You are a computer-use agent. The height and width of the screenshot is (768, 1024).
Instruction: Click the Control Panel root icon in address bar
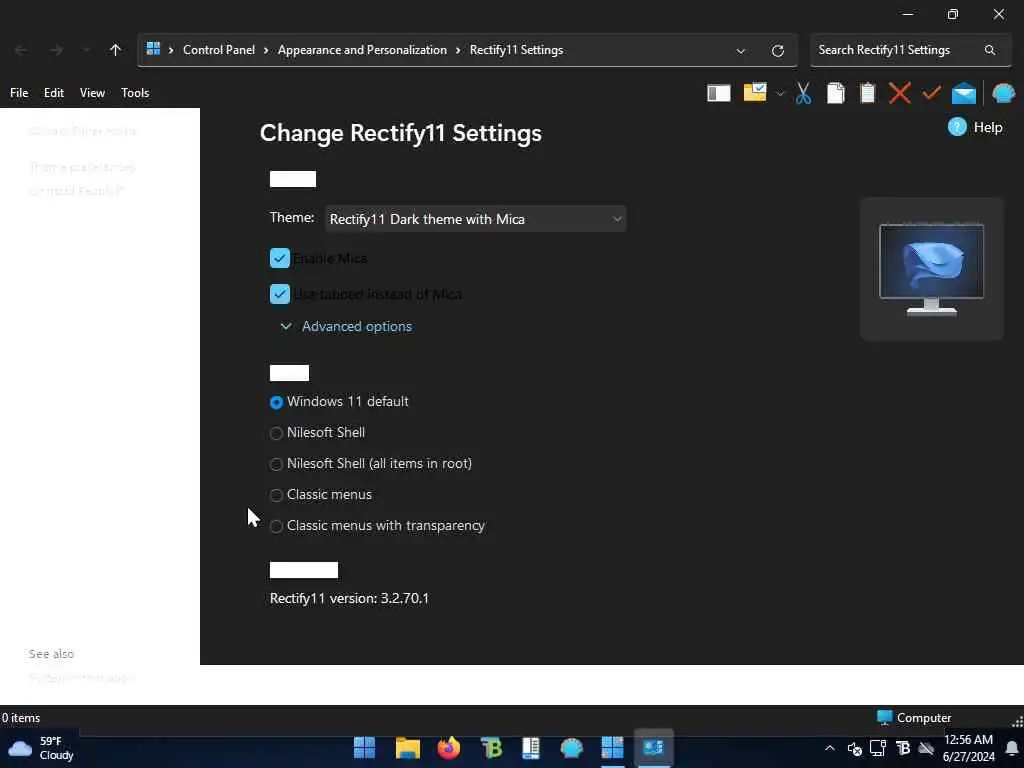click(153, 49)
